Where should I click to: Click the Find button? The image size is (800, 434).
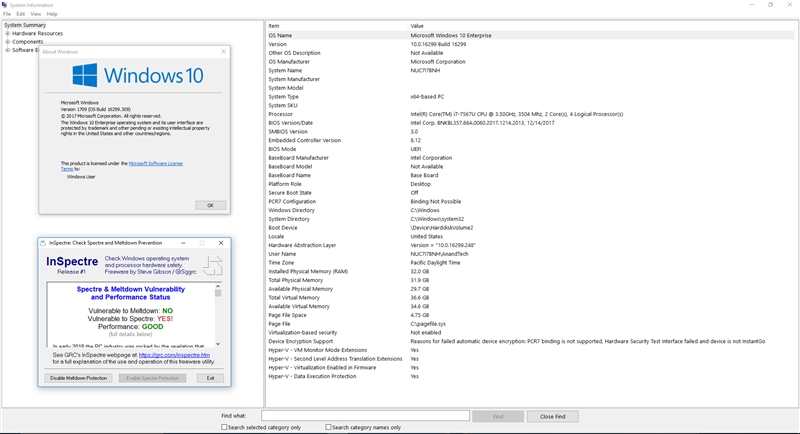pos(498,416)
